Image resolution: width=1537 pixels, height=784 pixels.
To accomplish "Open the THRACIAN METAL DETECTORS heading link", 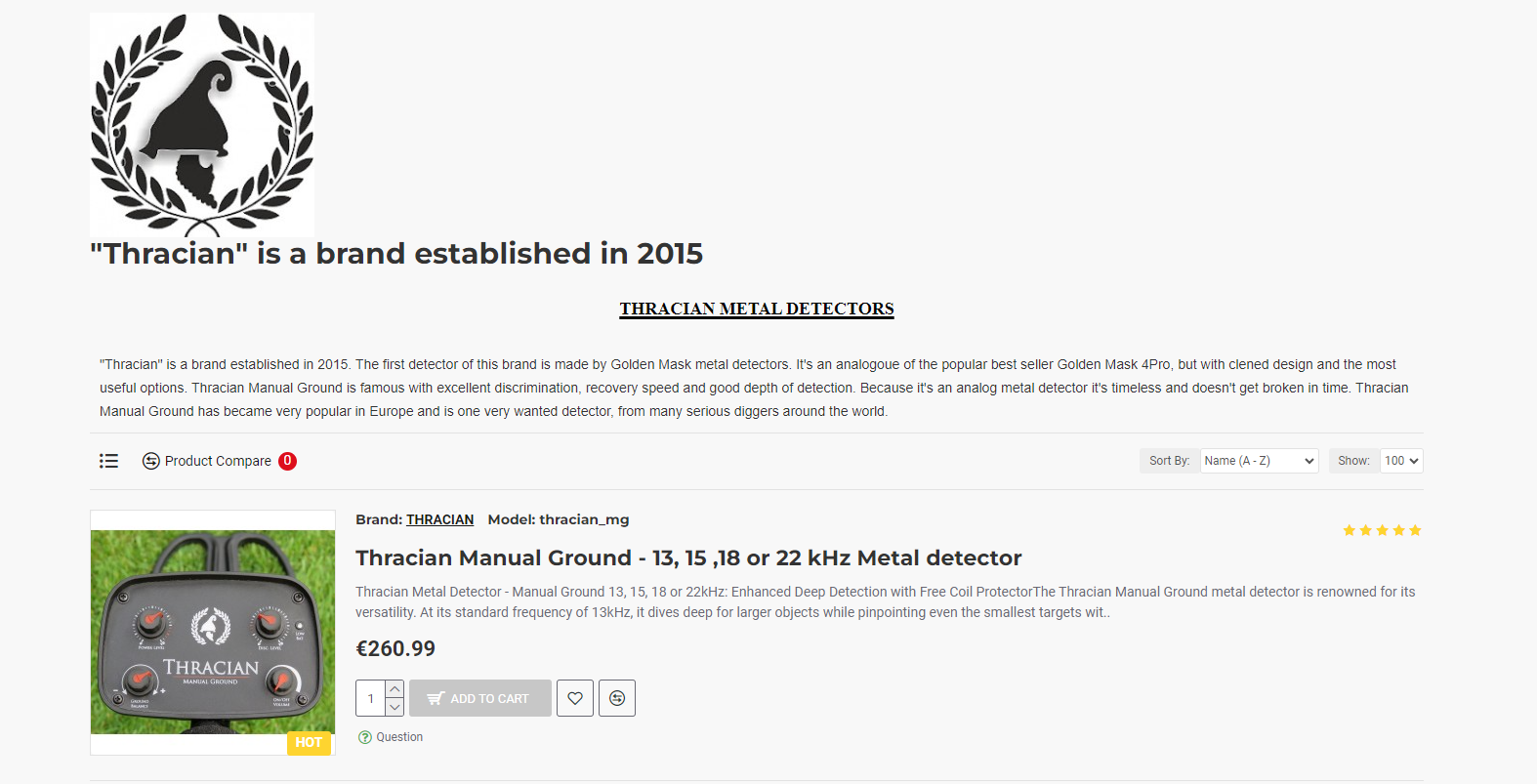I will (x=756, y=309).
